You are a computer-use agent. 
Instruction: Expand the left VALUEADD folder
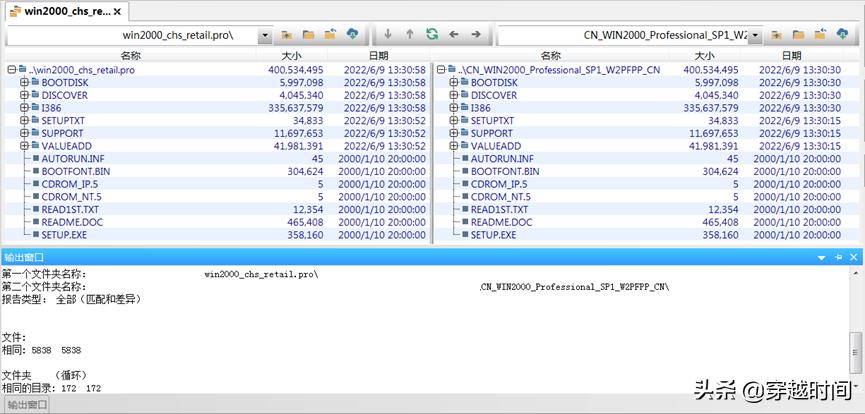pos(24,146)
